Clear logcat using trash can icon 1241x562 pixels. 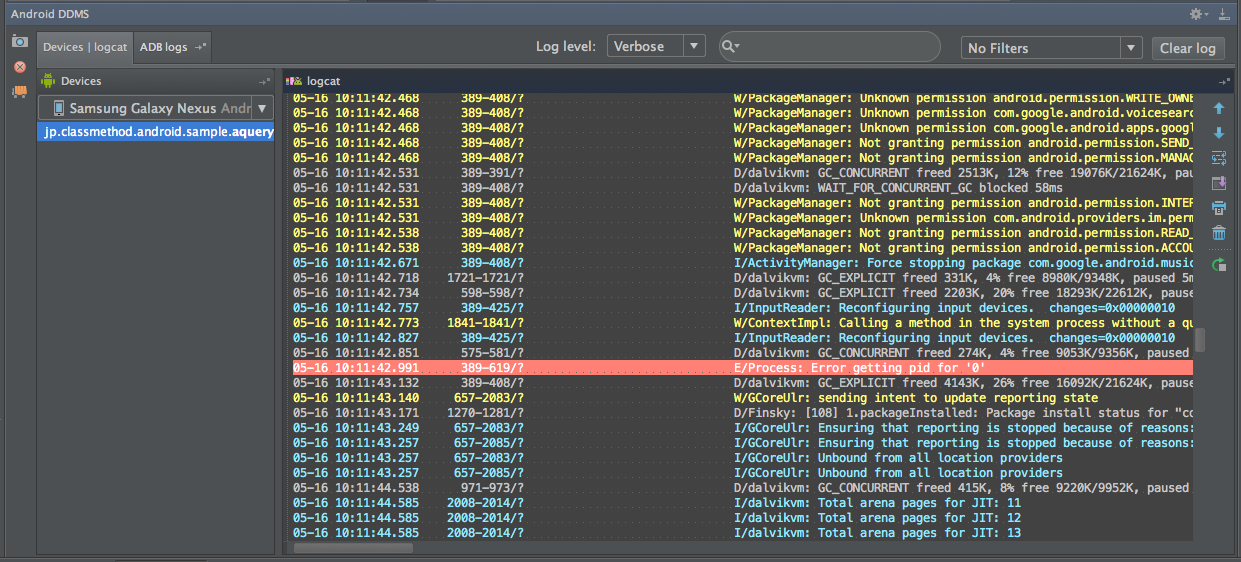pyautogui.click(x=1218, y=233)
